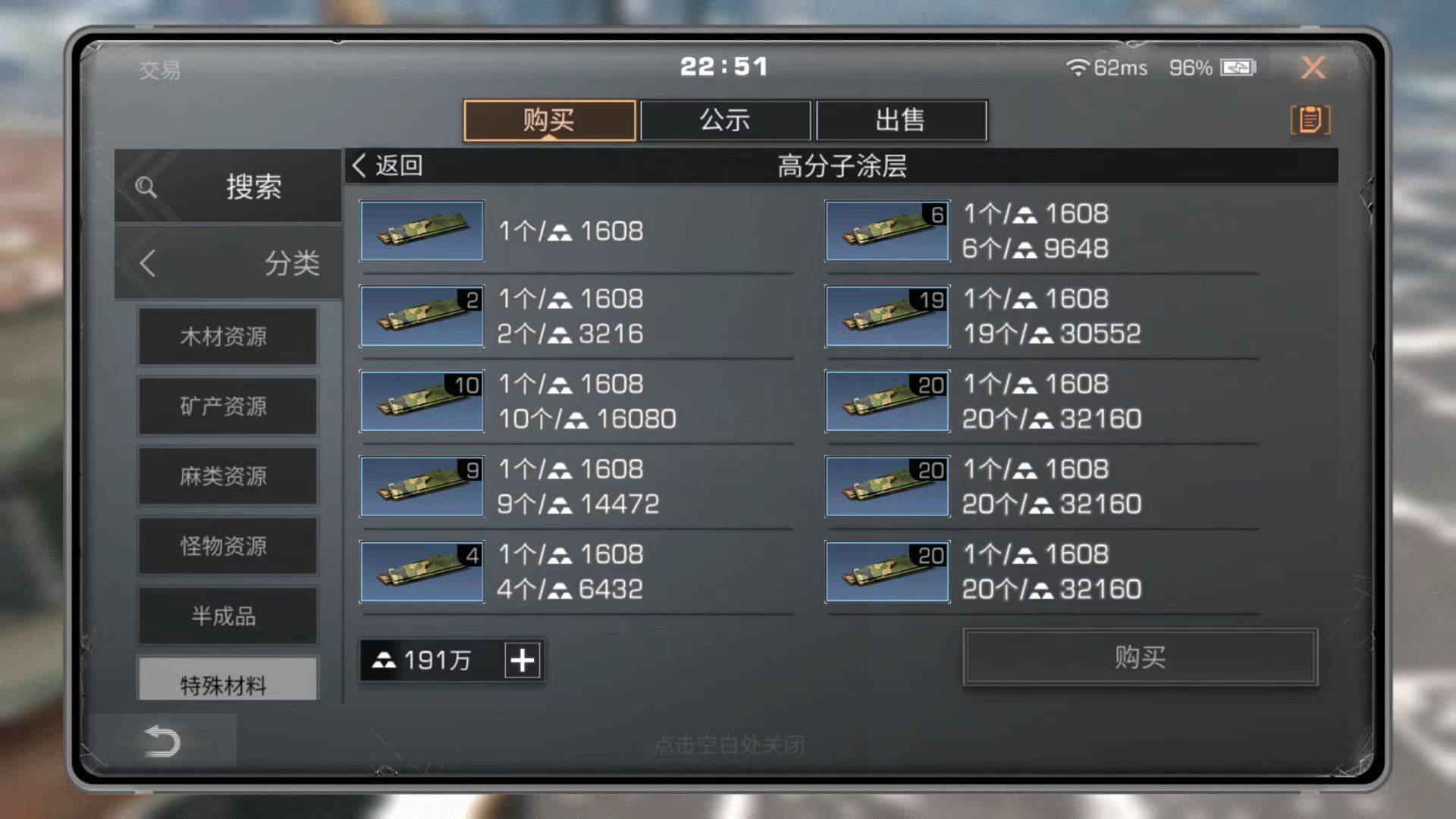Screen dimensions: 1456x819
Task: Click the curved back arrow icon
Action: coord(162,741)
